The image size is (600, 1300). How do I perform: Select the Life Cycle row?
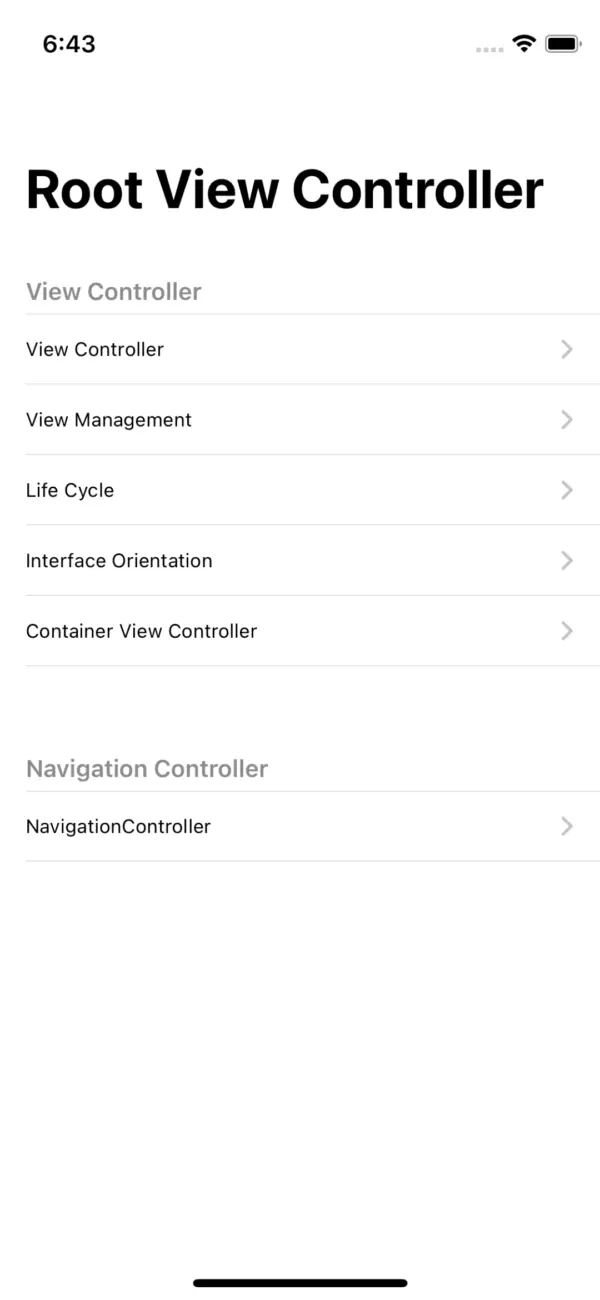click(300, 490)
